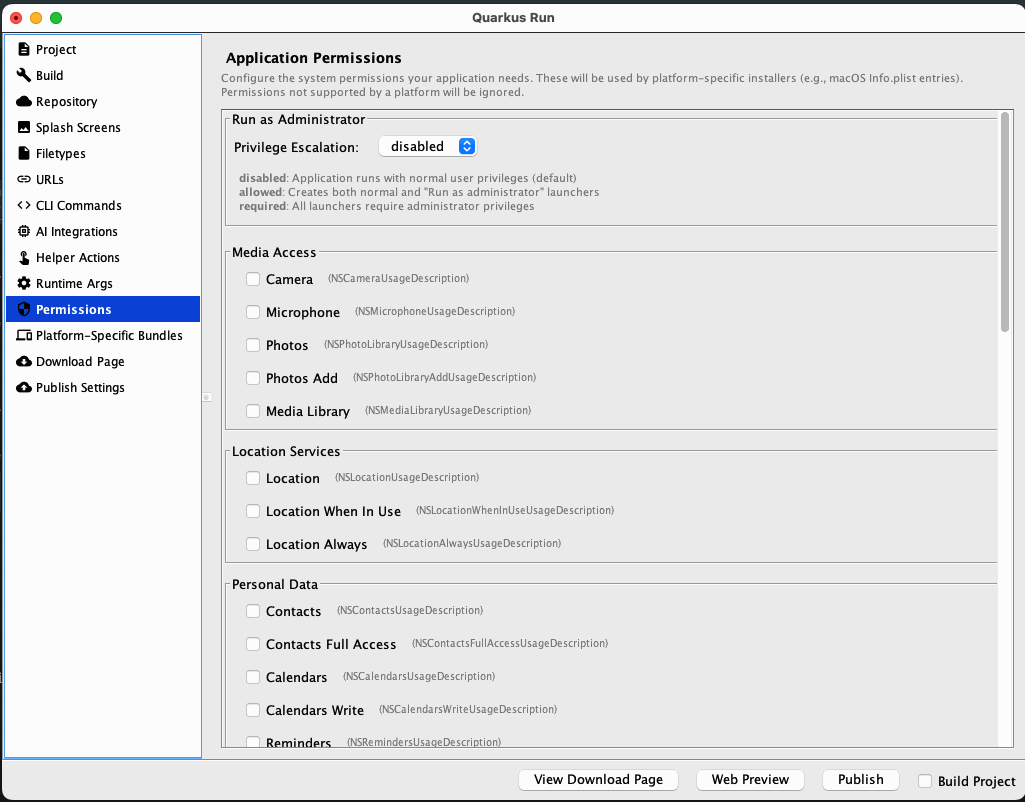The image size is (1025, 802).
Task: Toggle the Location Always checkbox
Action: click(253, 544)
